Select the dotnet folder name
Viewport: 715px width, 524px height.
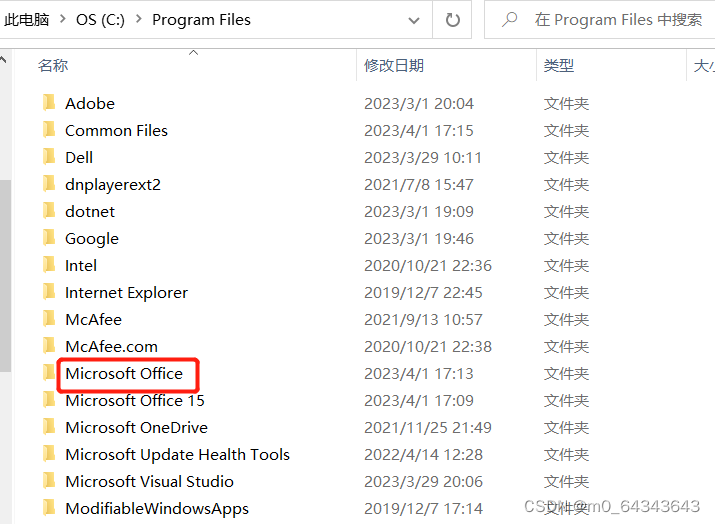pos(90,212)
